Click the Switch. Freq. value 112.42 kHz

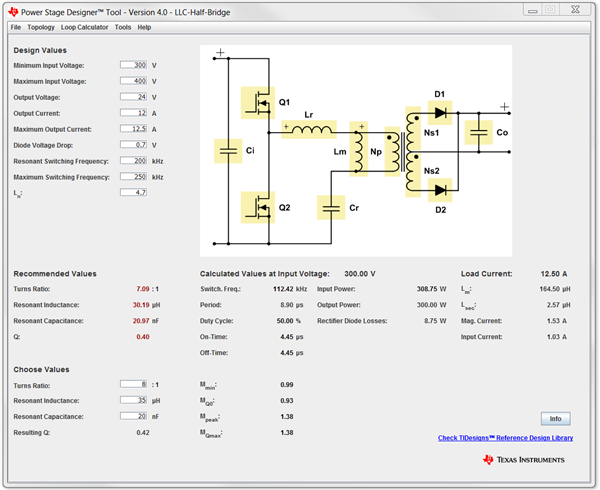pyautogui.click(x=290, y=289)
